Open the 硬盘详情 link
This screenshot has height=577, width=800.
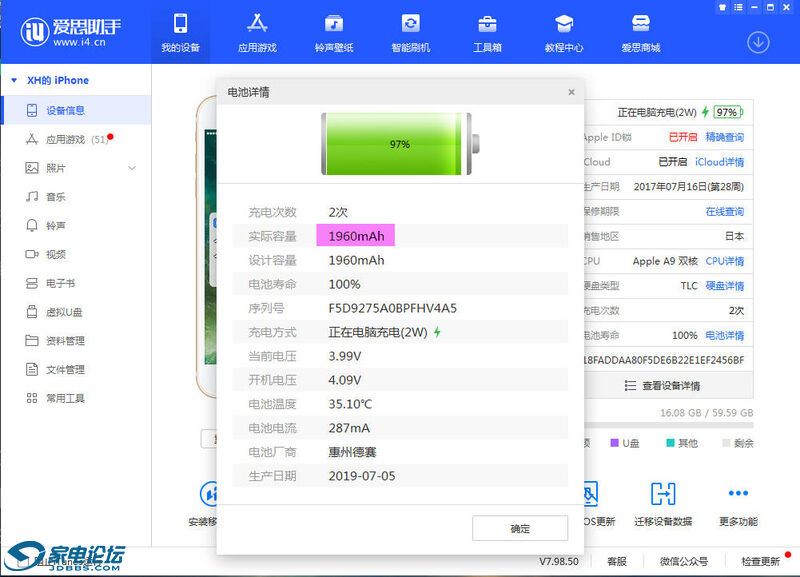point(724,286)
